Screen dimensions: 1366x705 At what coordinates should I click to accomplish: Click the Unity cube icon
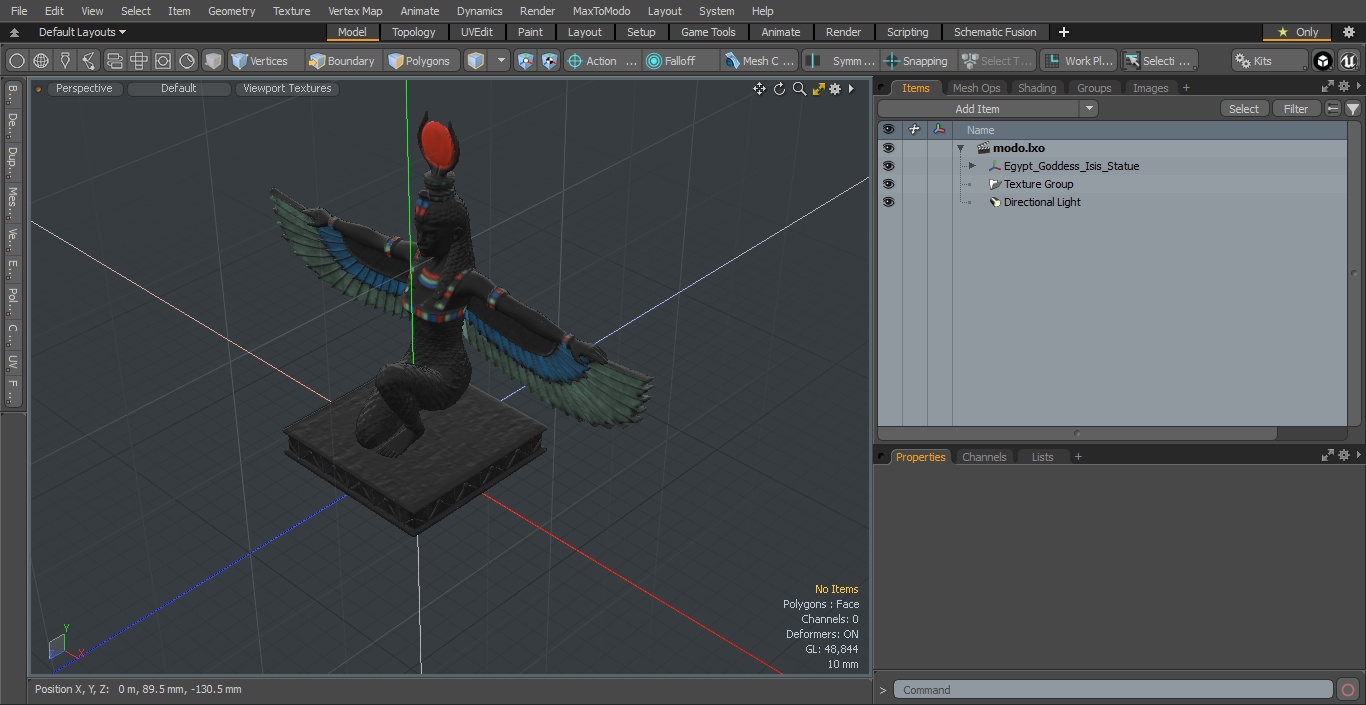pos(1323,61)
